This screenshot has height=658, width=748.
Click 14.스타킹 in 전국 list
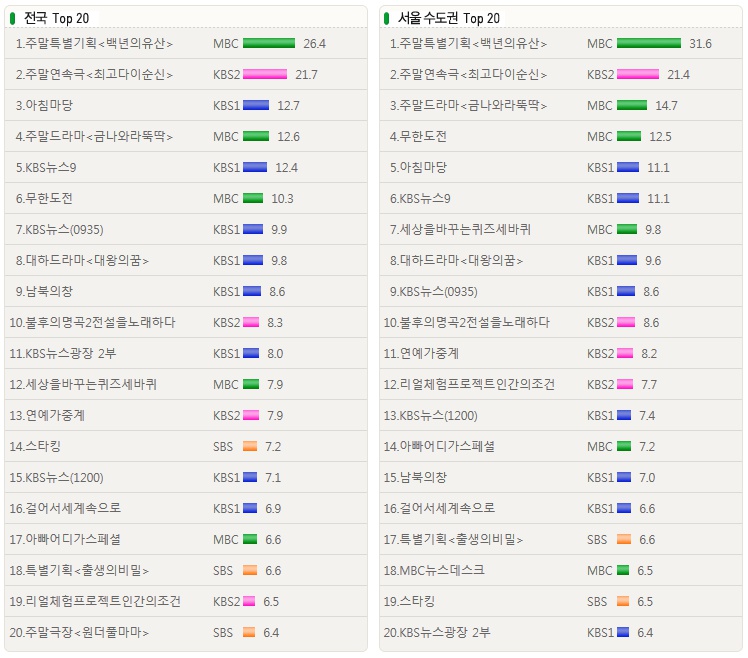click(35, 447)
